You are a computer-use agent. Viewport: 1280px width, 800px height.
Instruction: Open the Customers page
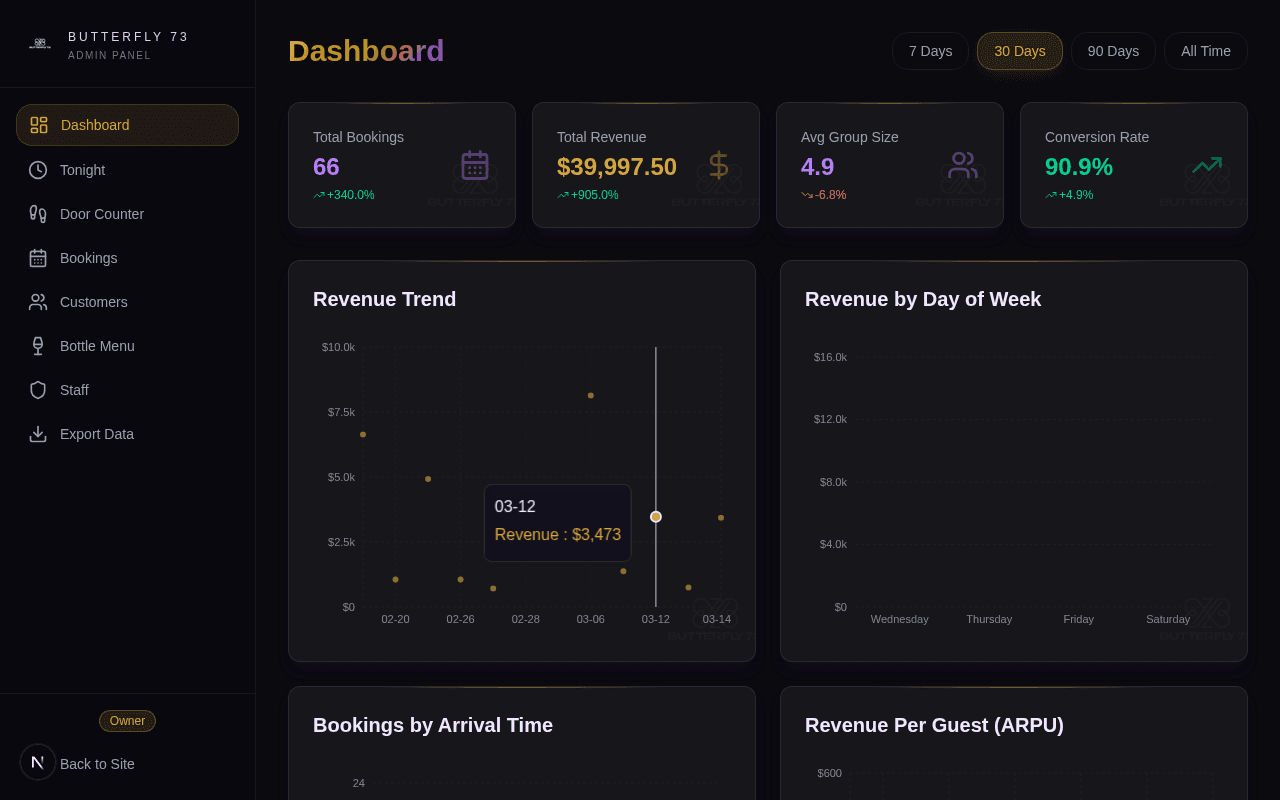point(94,302)
